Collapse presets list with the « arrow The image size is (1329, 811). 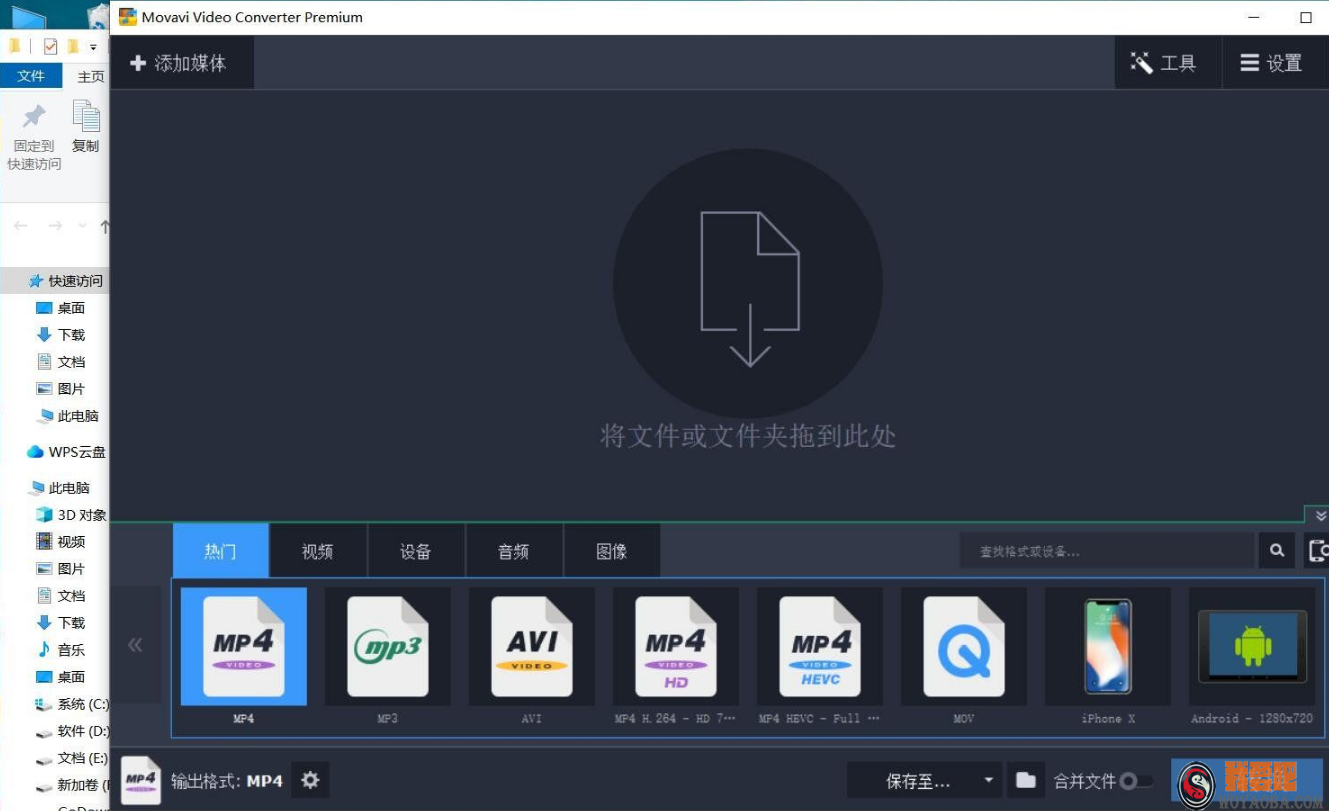pyautogui.click(x=135, y=645)
